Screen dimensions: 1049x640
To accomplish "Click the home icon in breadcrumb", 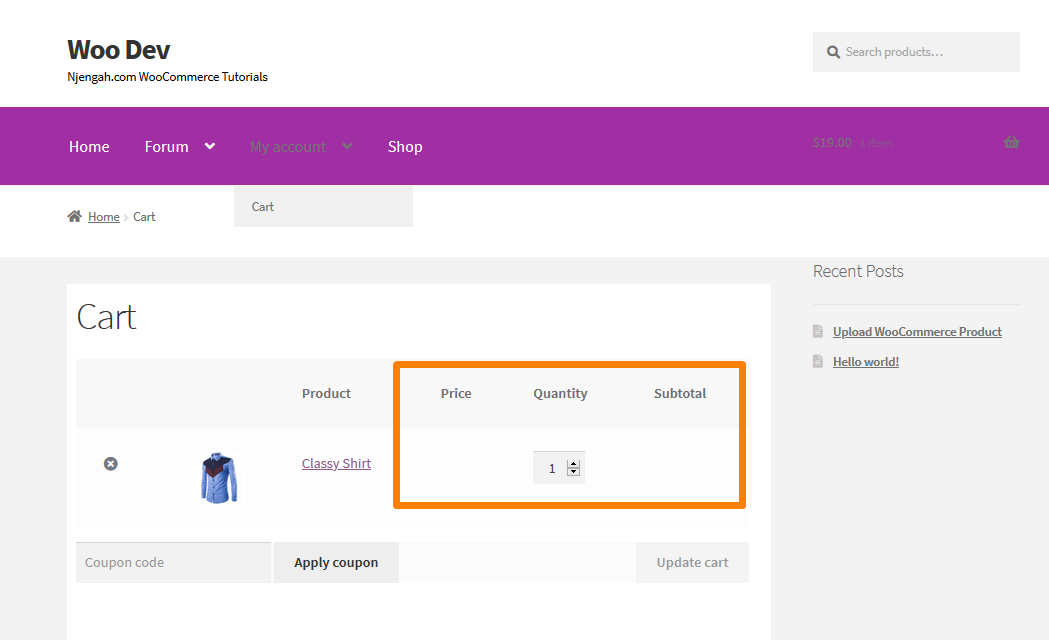I will (x=74, y=216).
